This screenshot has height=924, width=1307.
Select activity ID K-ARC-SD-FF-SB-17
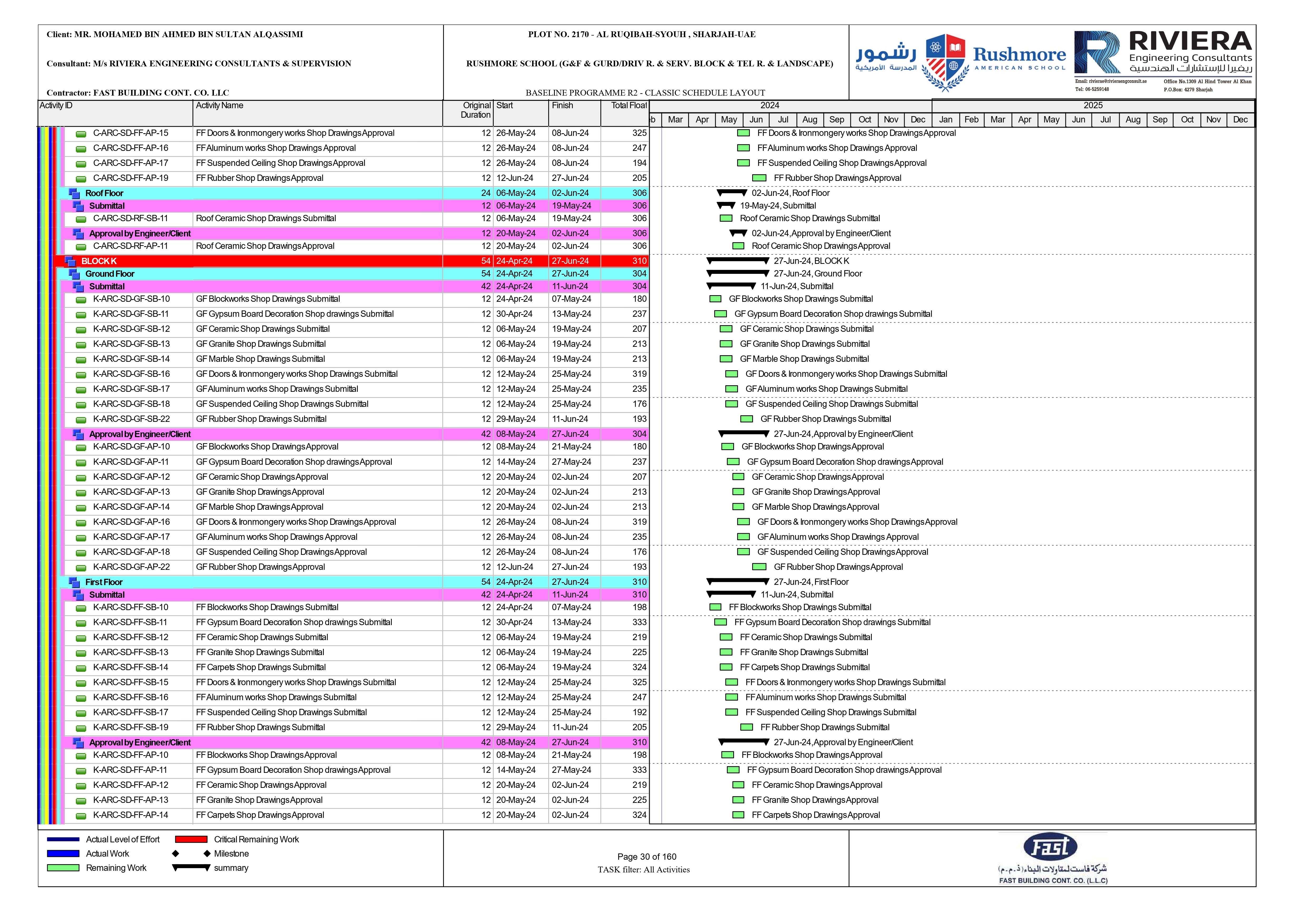click(131, 712)
